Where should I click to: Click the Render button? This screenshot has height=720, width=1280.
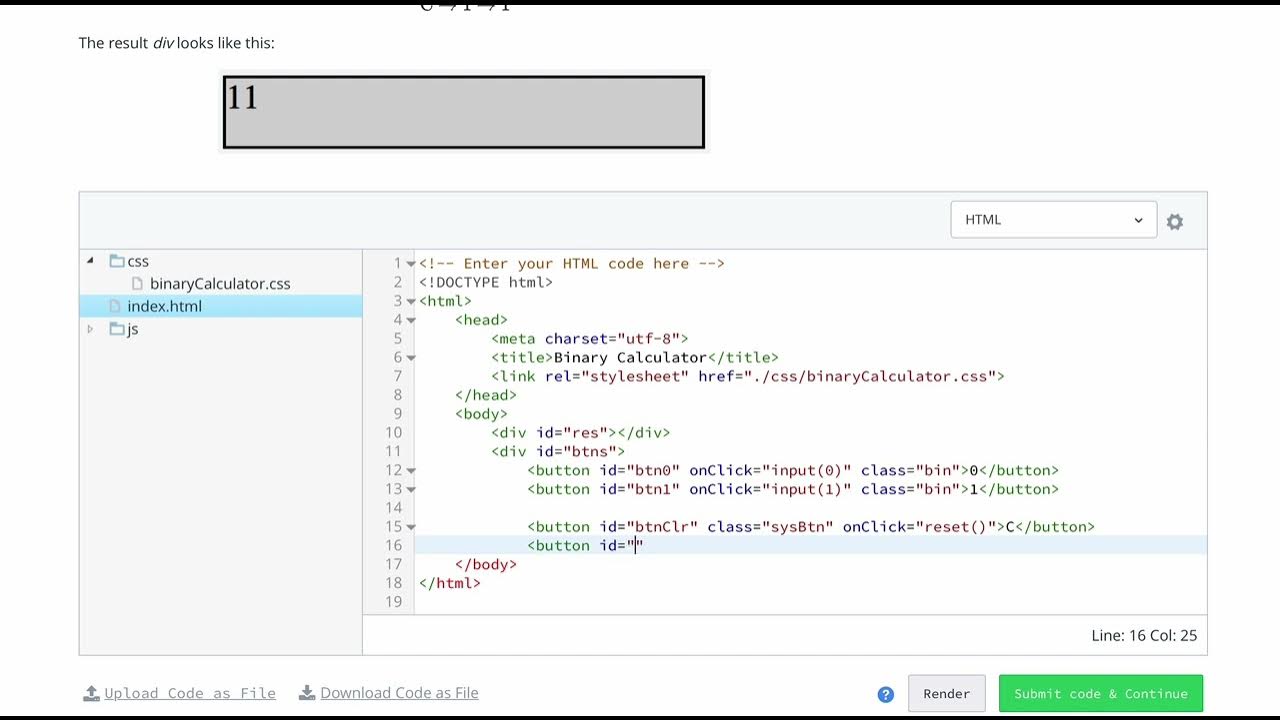click(946, 694)
